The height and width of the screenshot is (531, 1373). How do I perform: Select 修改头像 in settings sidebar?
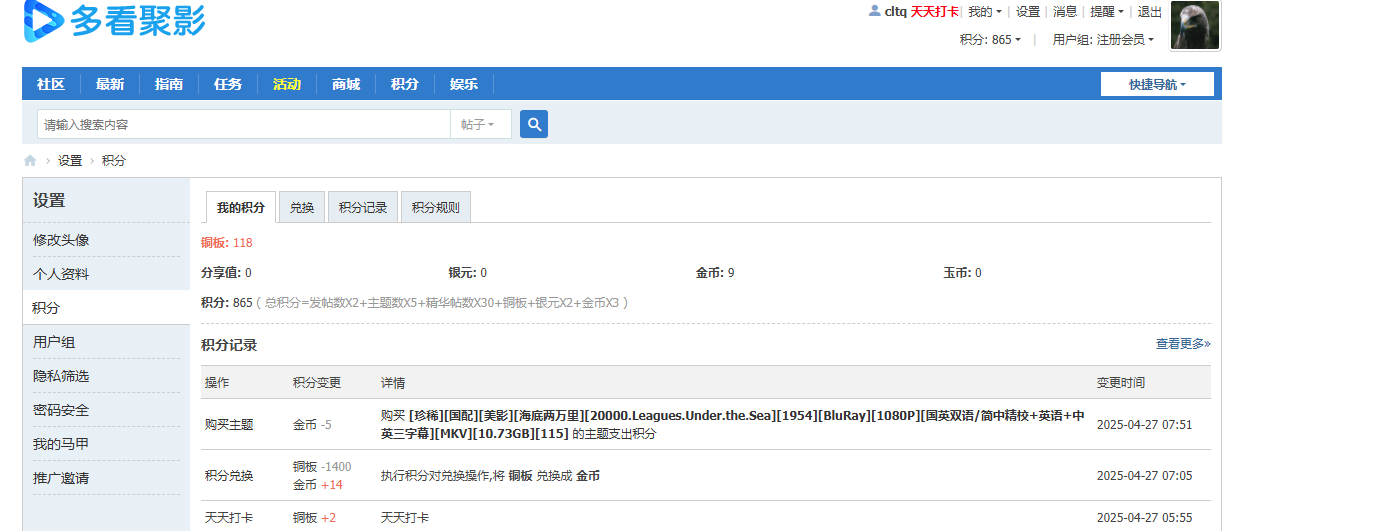pos(61,240)
